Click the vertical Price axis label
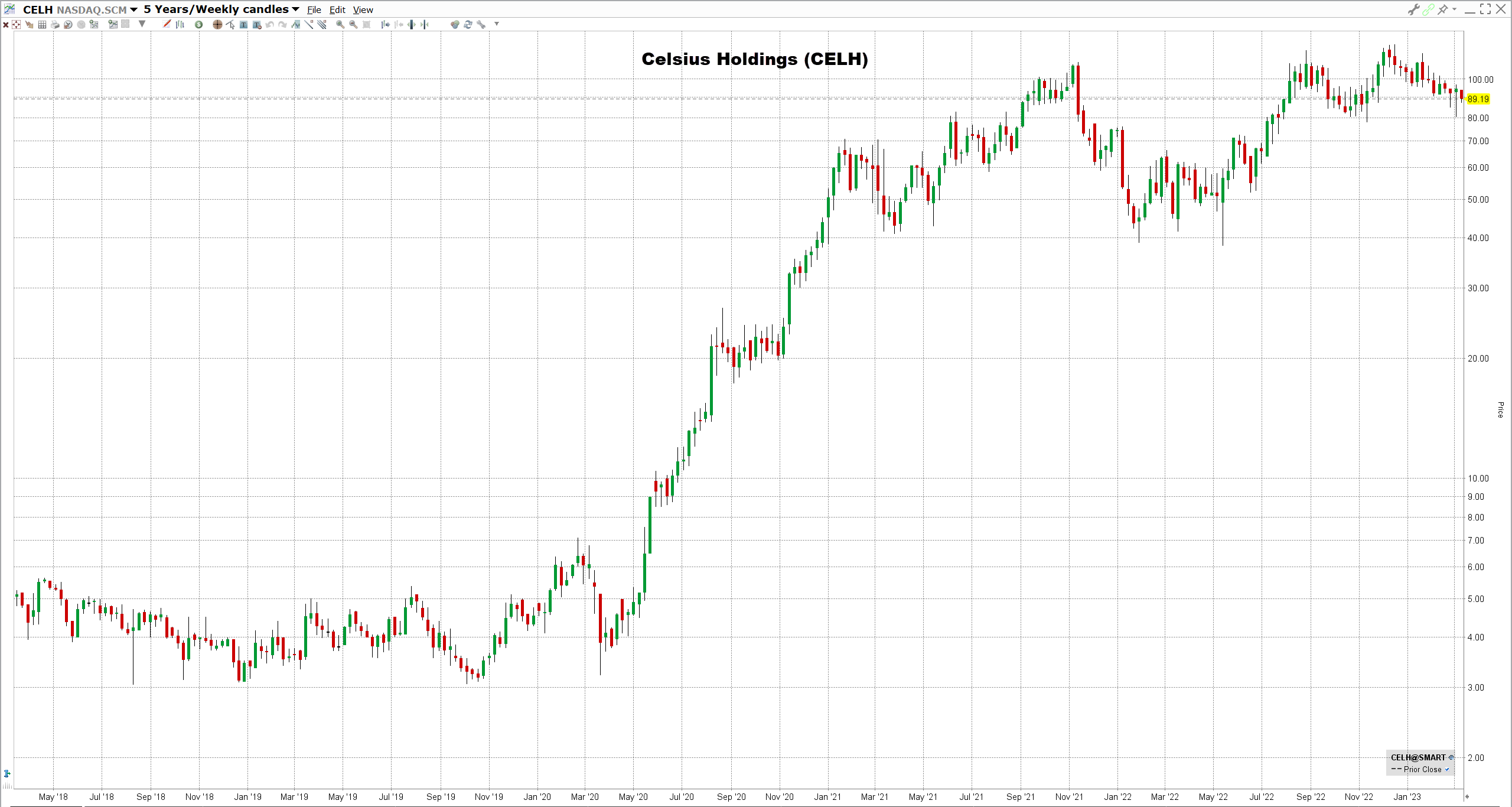1512x807 pixels. 1501,409
